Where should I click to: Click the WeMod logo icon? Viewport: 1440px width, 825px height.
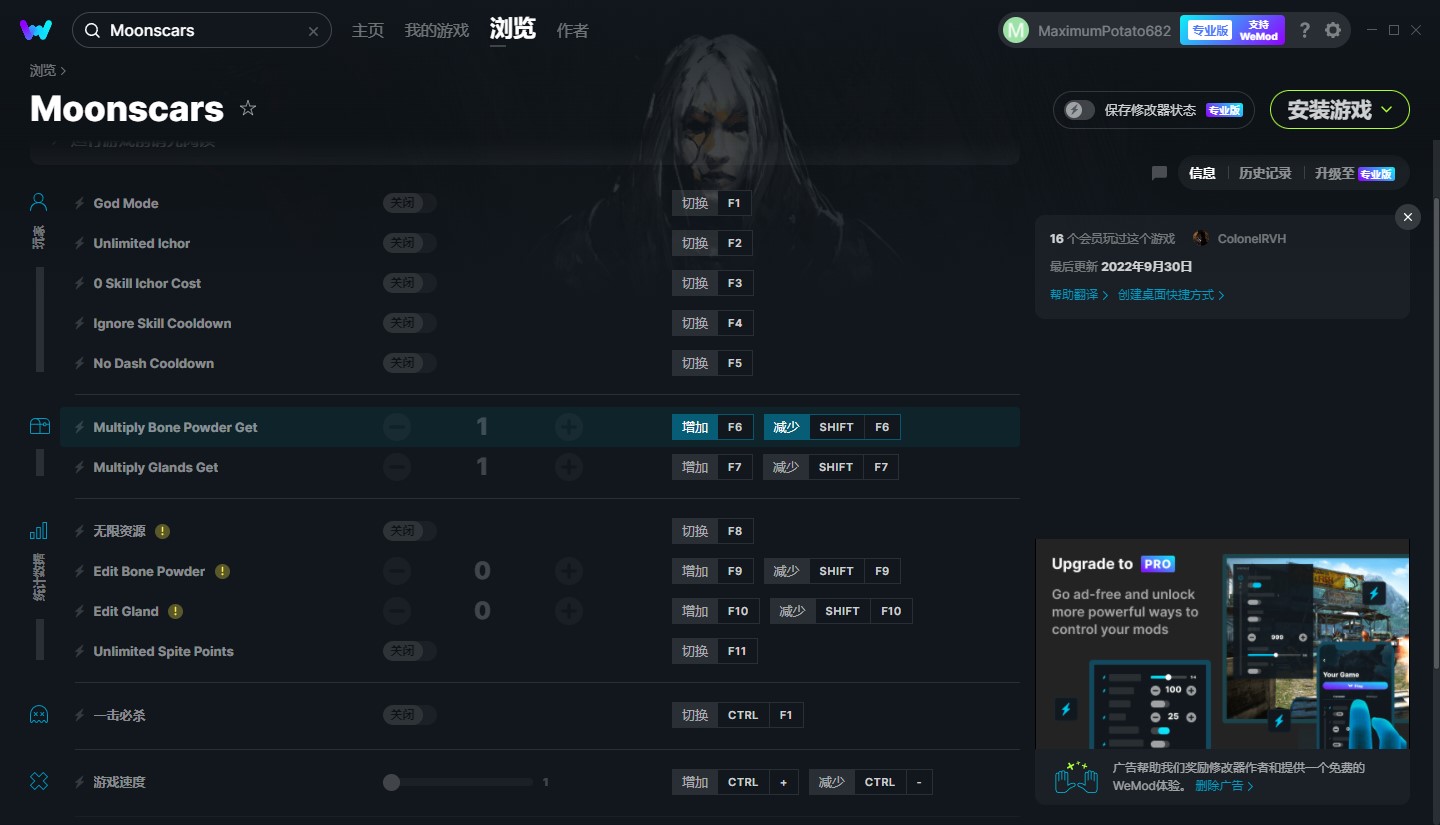[36, 30]
